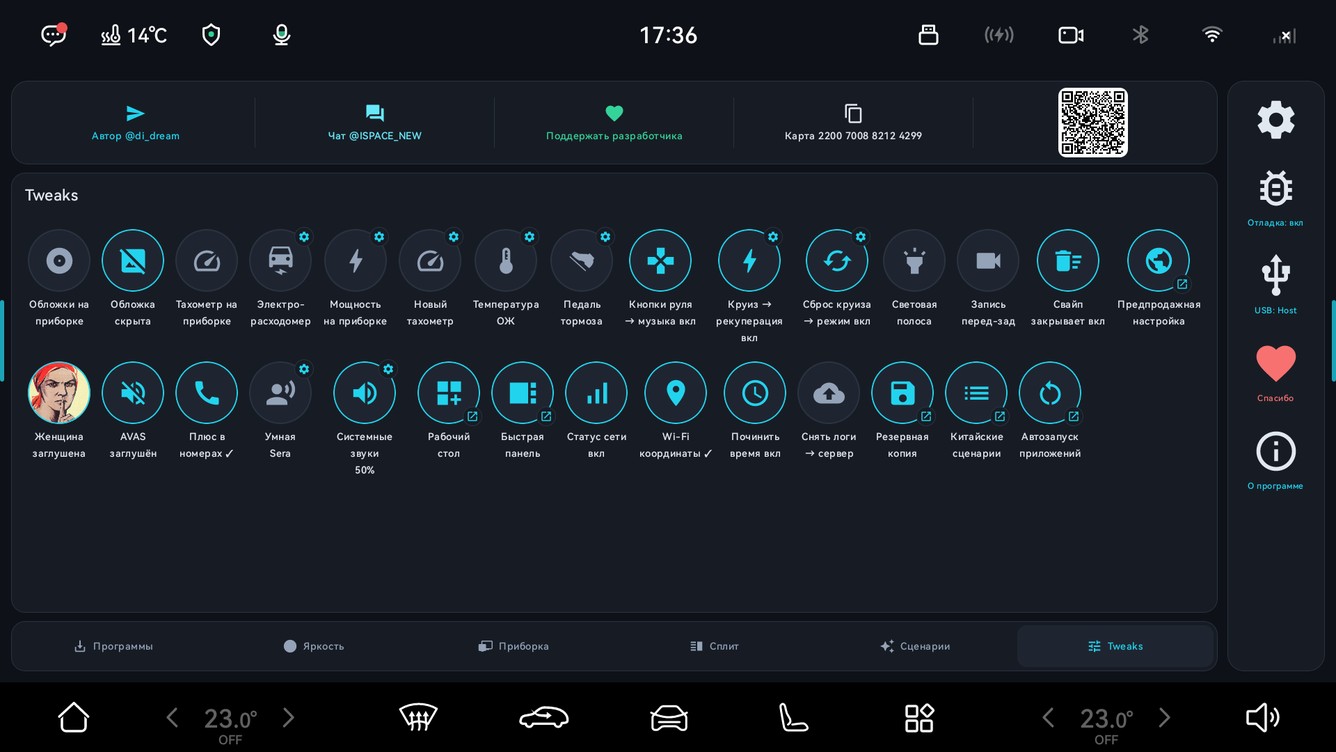
Task: Decrease right temperature with left arrow
Action: pos(1048,717)
